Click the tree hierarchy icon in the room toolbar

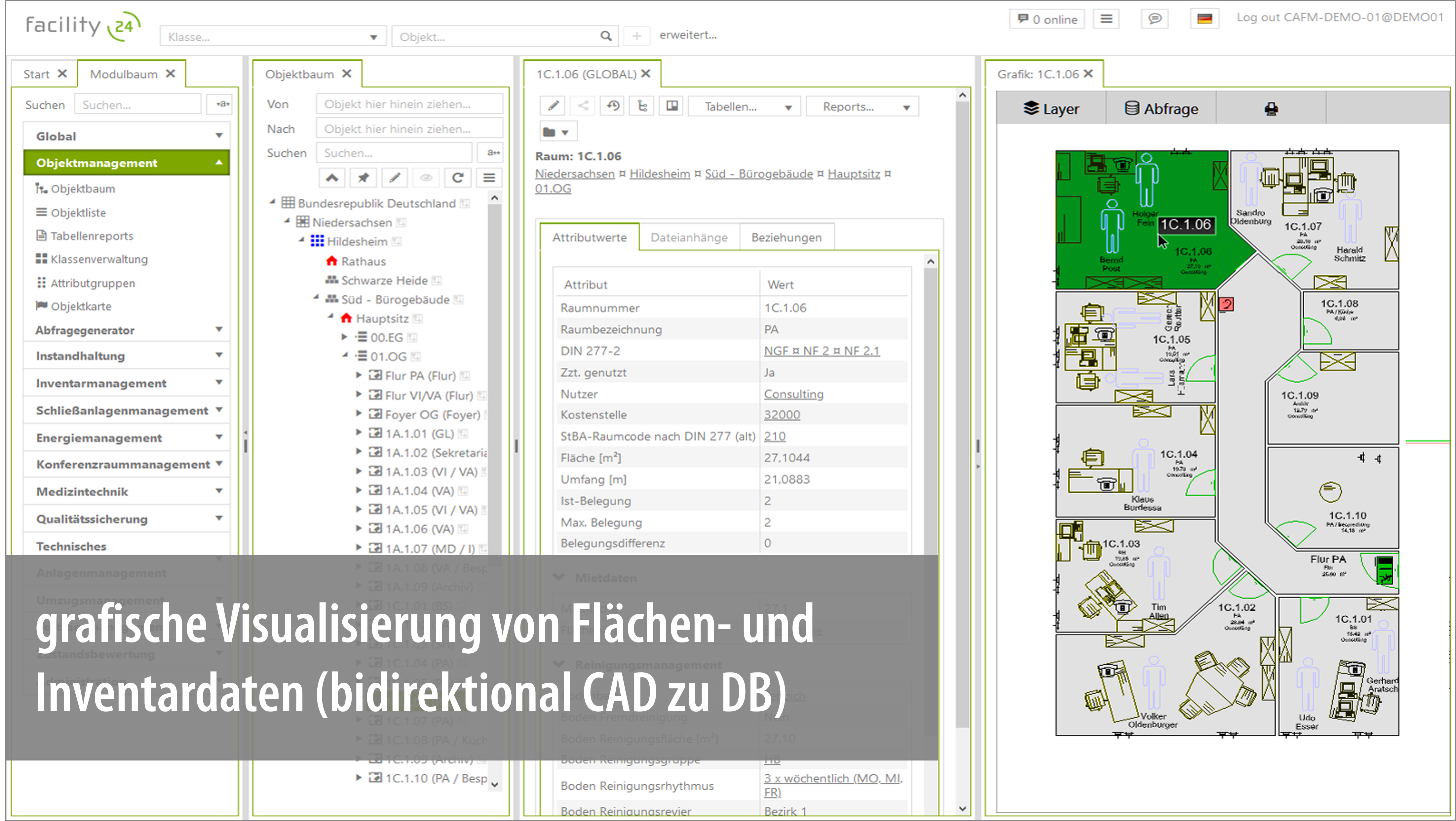coord(642,106)
